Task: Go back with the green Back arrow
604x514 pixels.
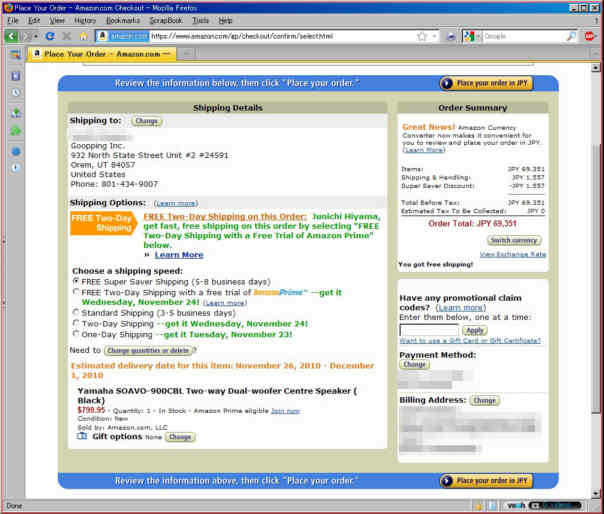Action: 12,36
